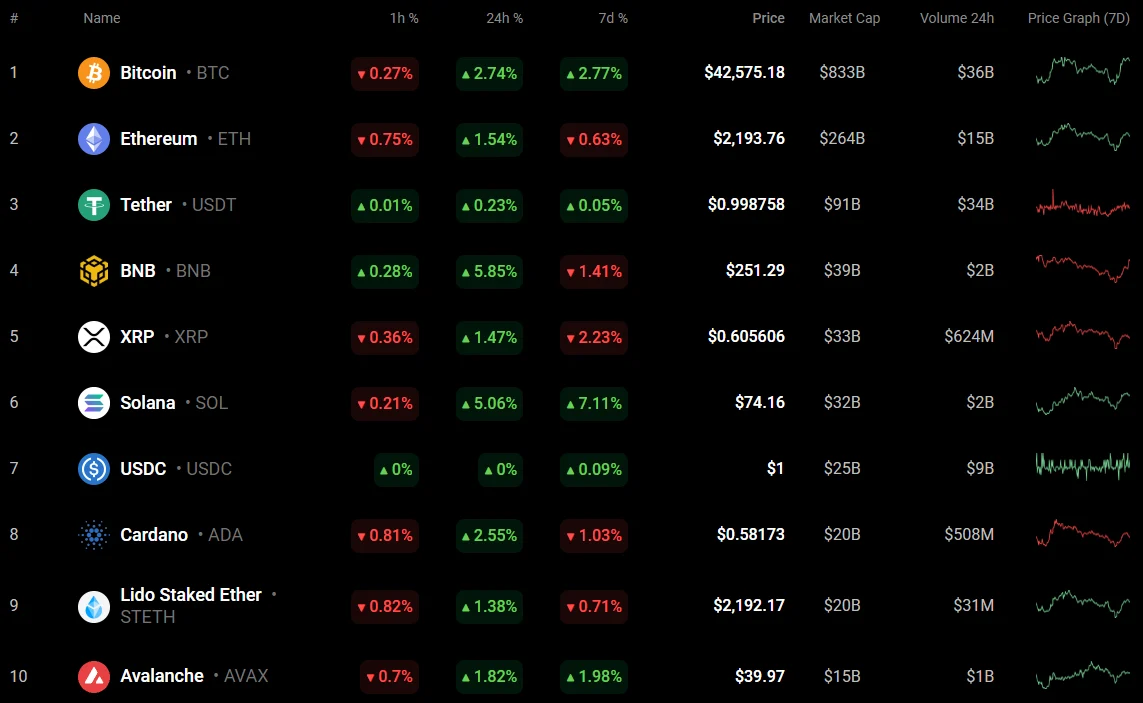Image resolution: width=1143 pixels, height=703 pixels.
Task: Click the BNB yellow logo icon
Action: click(x=94, y=271)
